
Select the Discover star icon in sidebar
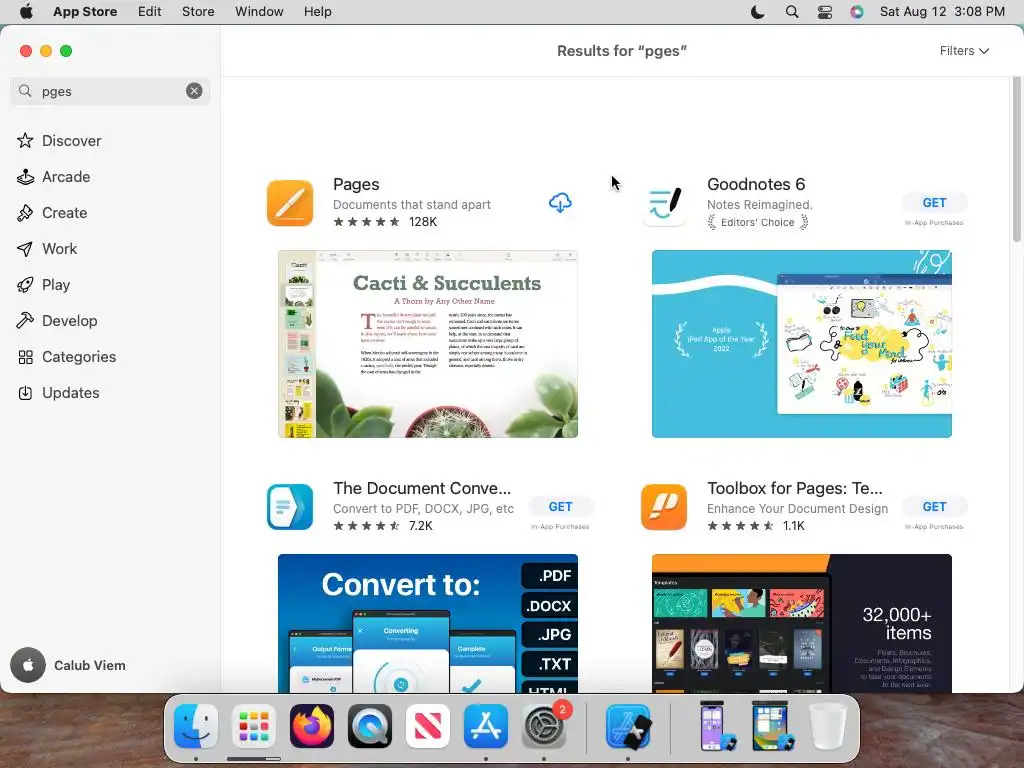coord(25,140)
